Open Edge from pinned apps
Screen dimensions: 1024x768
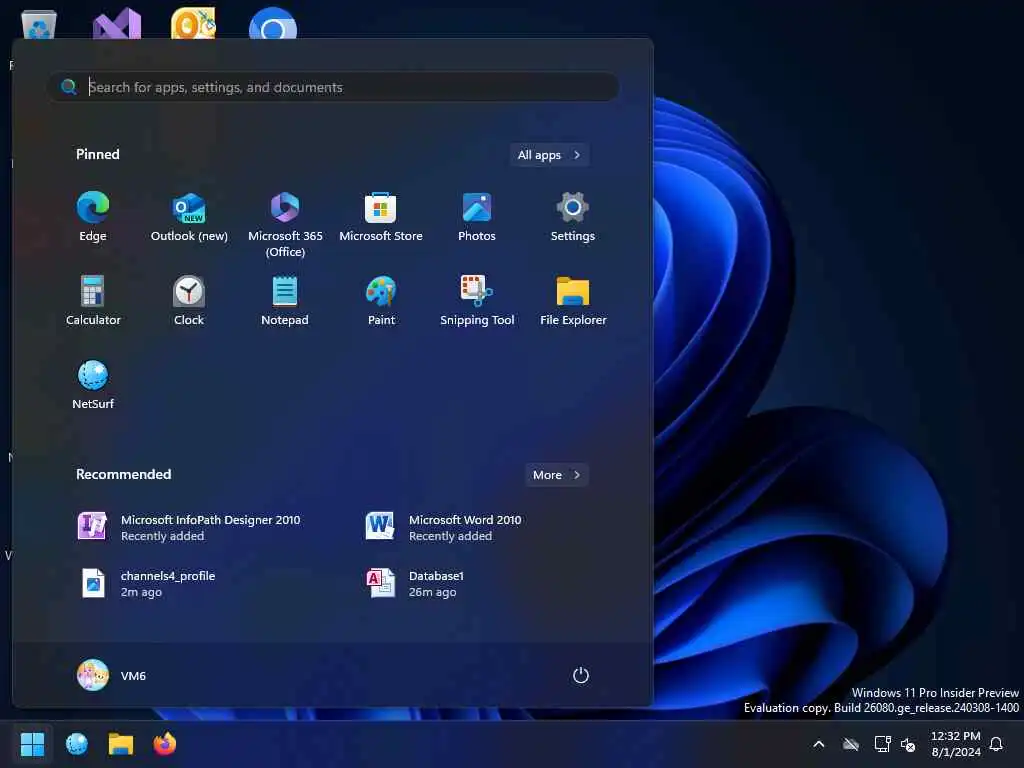(x=93, y=217)
